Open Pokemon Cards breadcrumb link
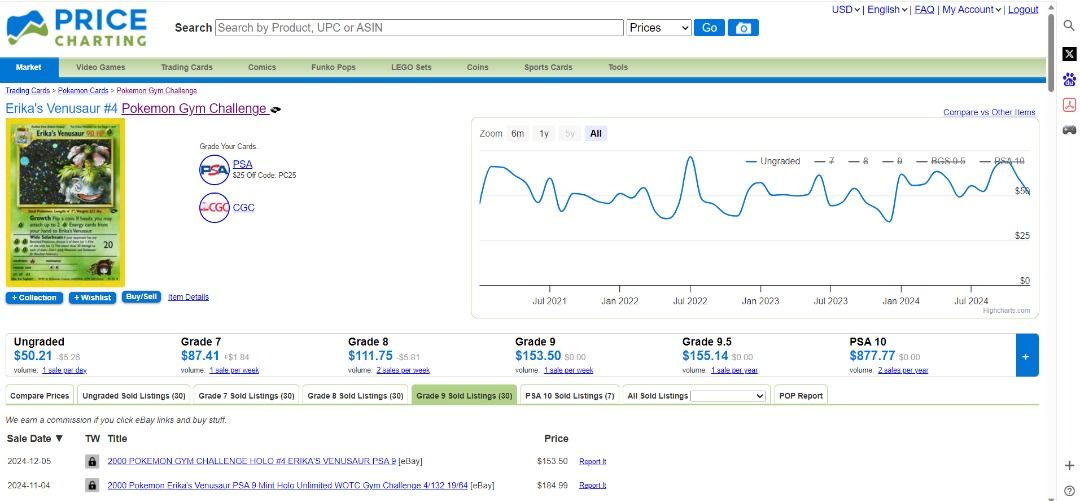The image size is (1080, 501). [83, 90]
